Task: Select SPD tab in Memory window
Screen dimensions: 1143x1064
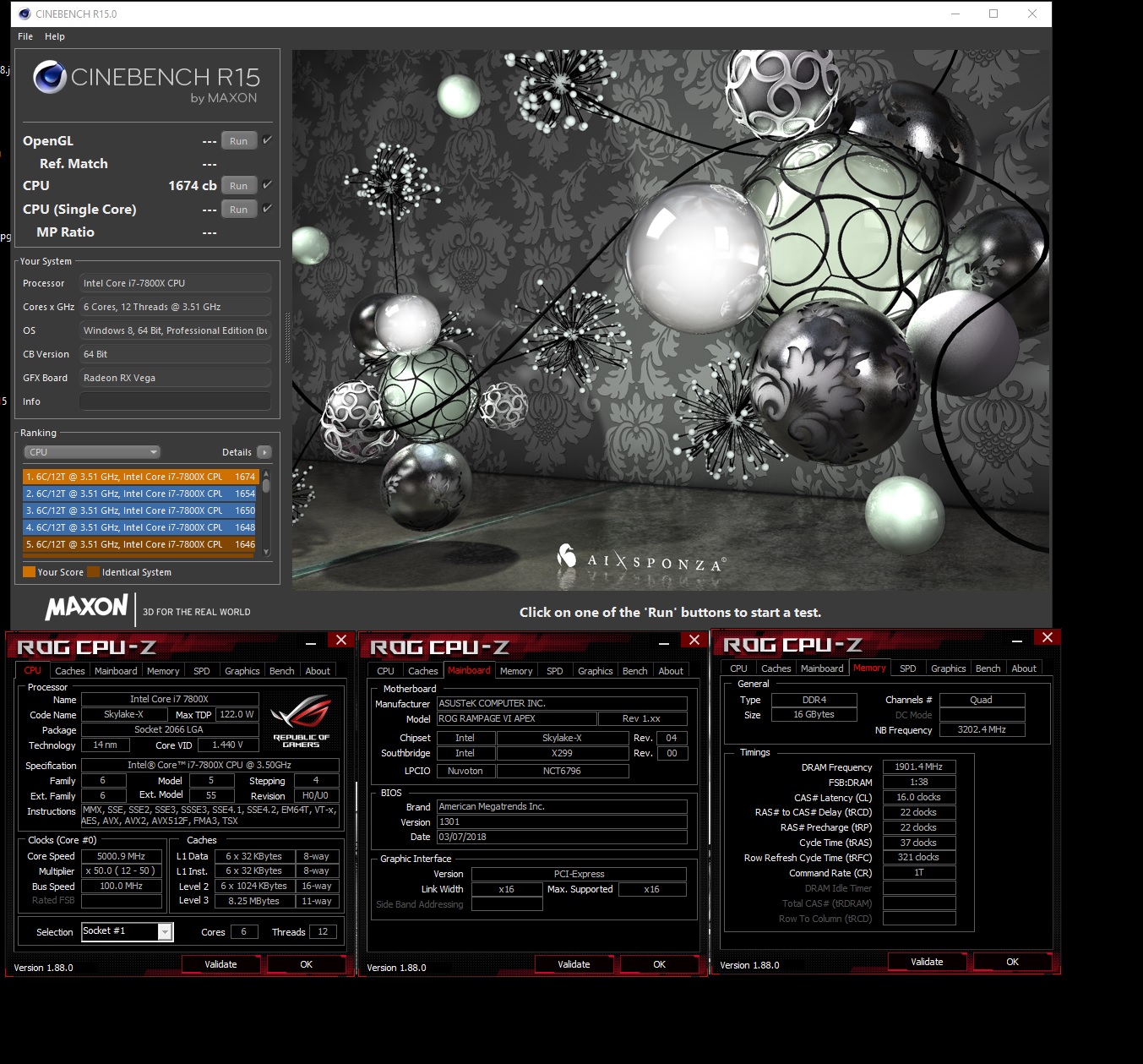Action: point(908,668)
